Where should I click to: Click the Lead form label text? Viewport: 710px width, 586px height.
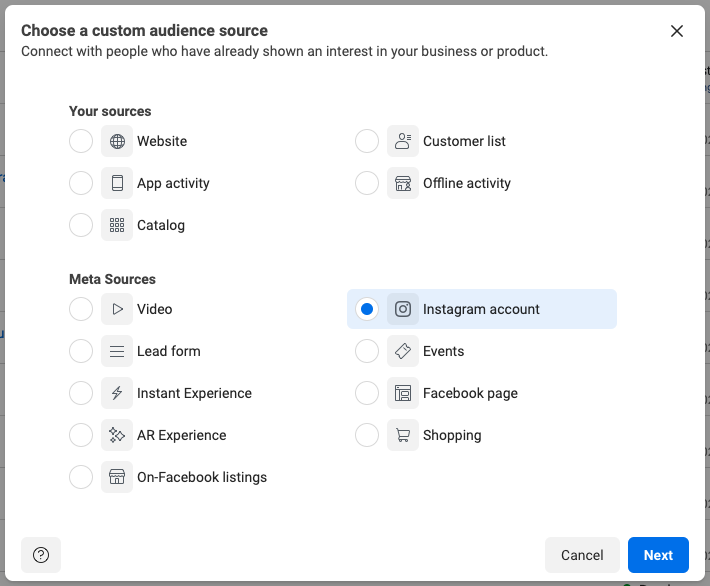tap(168, 351)
